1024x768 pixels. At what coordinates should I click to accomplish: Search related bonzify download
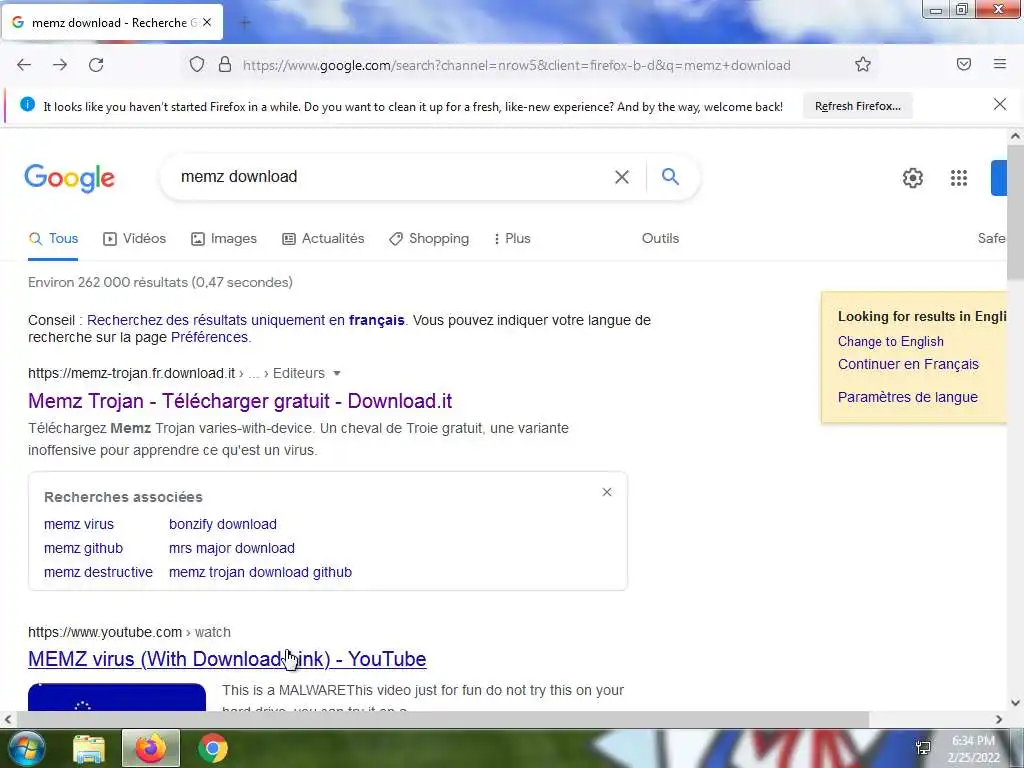[223, 524]
